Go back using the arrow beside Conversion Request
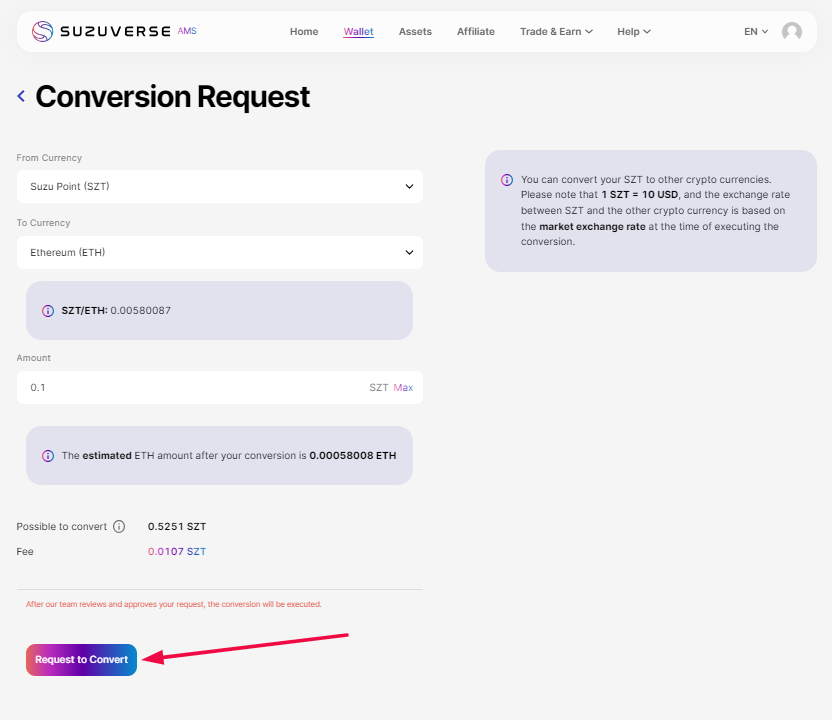This screenshot has width=832, height=720. point(21,96)
